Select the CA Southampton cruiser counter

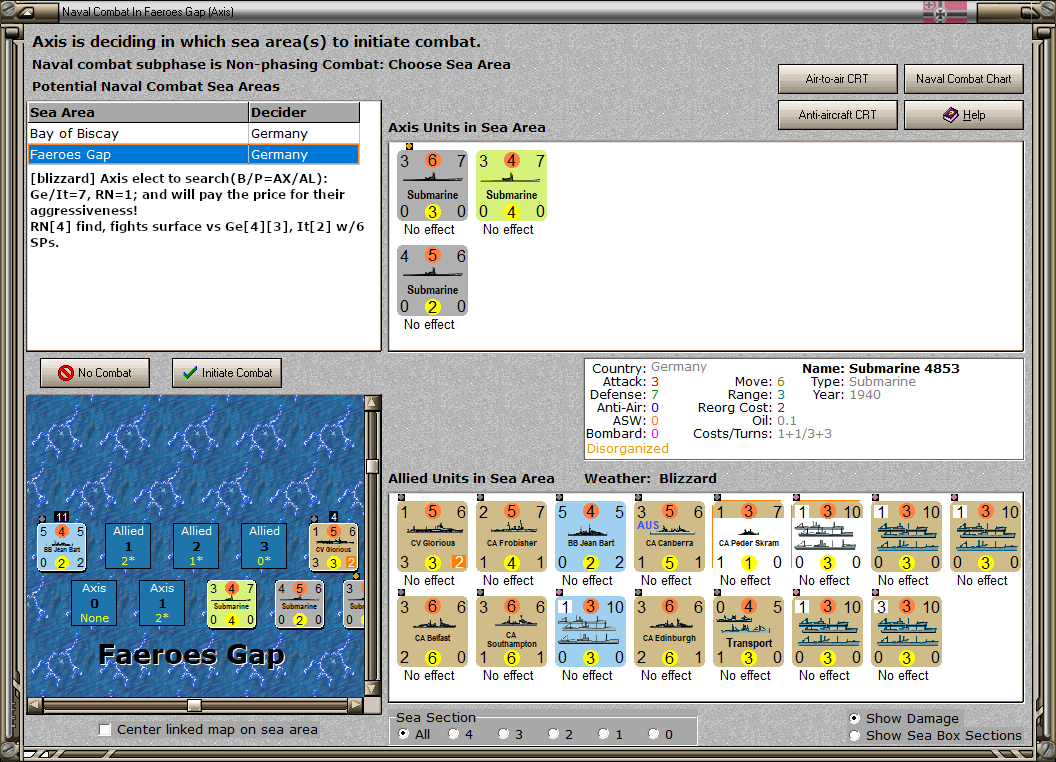[511, 631]
